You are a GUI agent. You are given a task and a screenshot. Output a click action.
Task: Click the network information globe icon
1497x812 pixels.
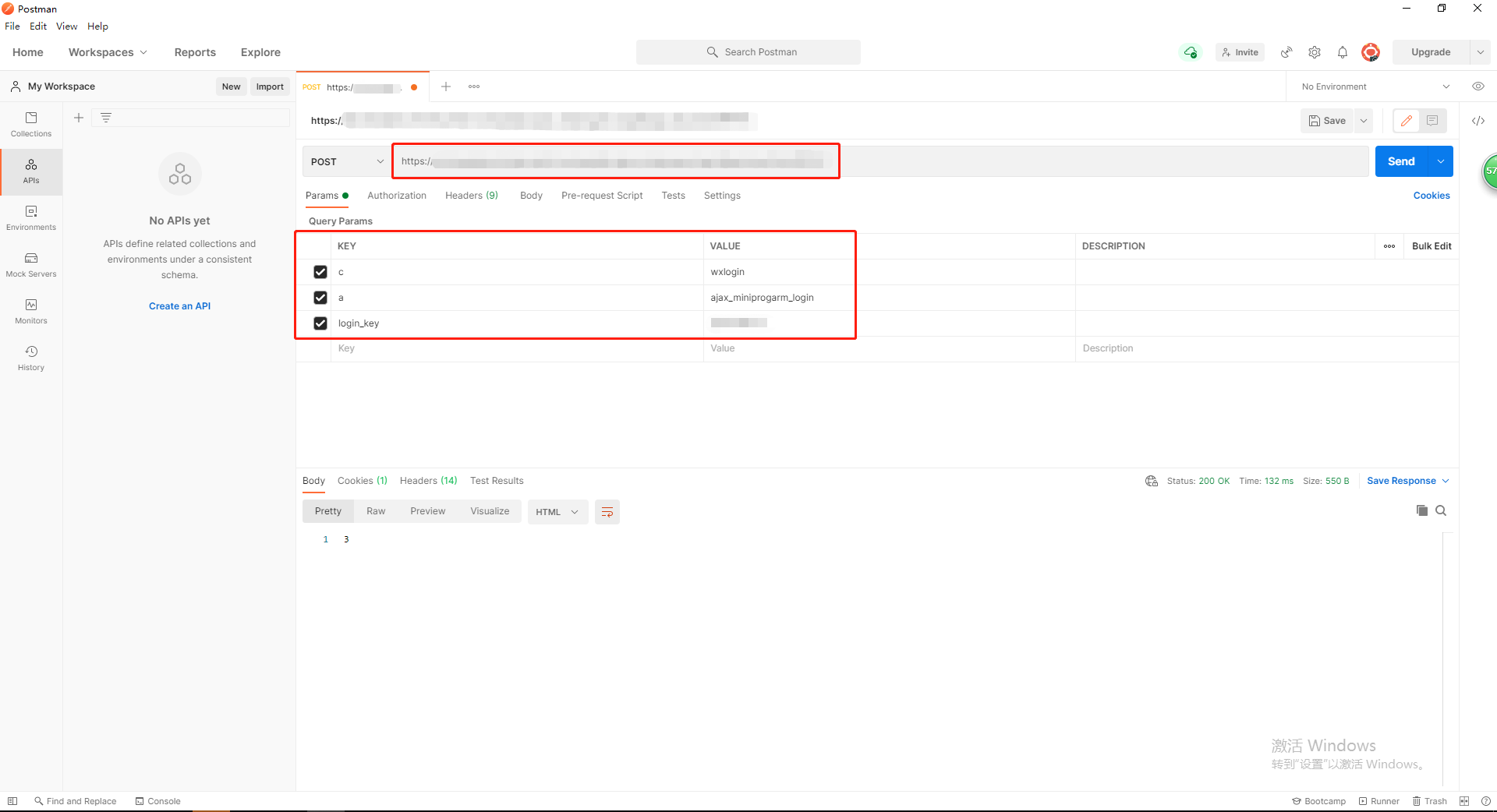pos(1152,481)
